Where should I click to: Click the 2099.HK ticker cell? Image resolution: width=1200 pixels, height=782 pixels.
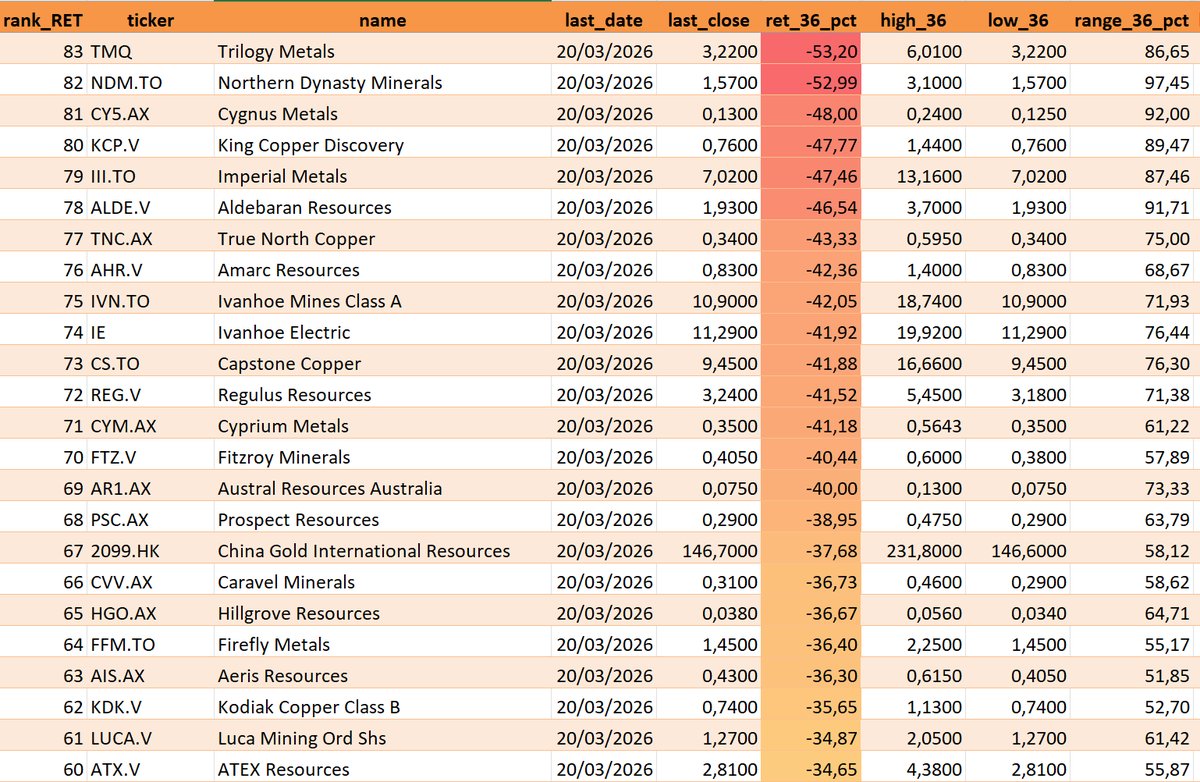pos(149,551)
